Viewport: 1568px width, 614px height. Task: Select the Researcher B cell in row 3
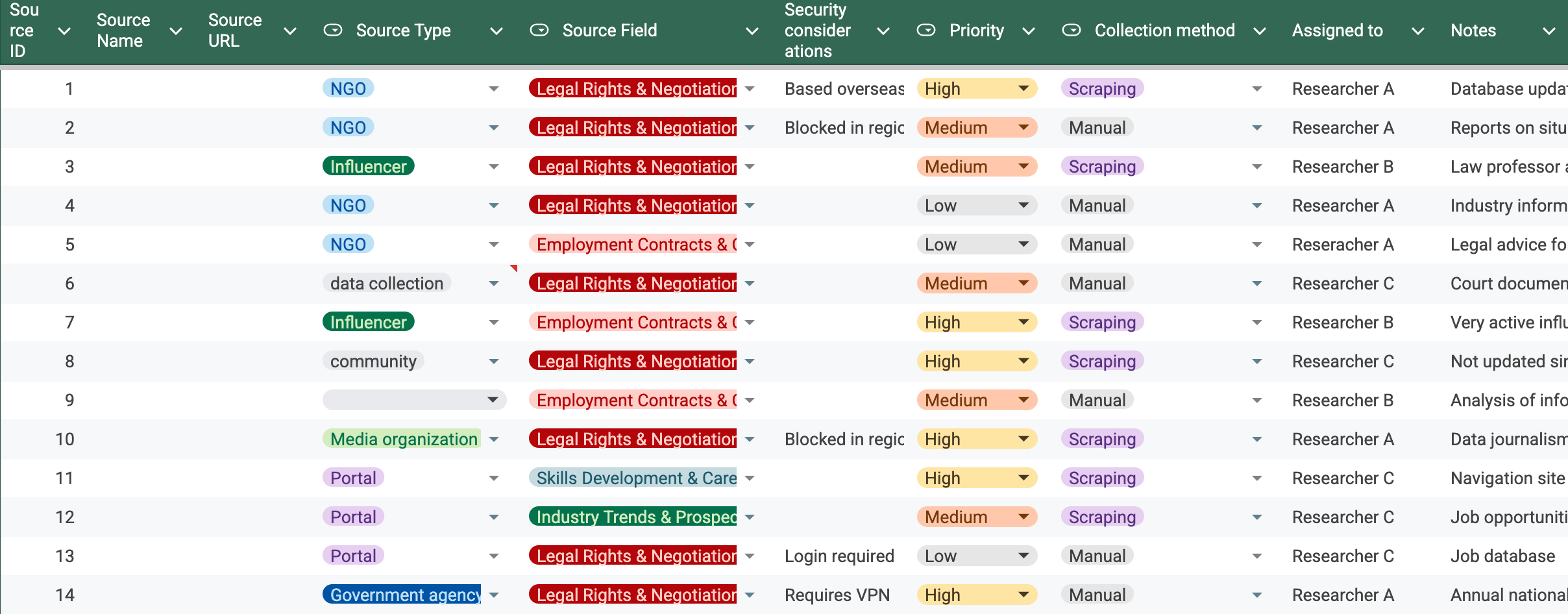click(x=1342, y=167)
